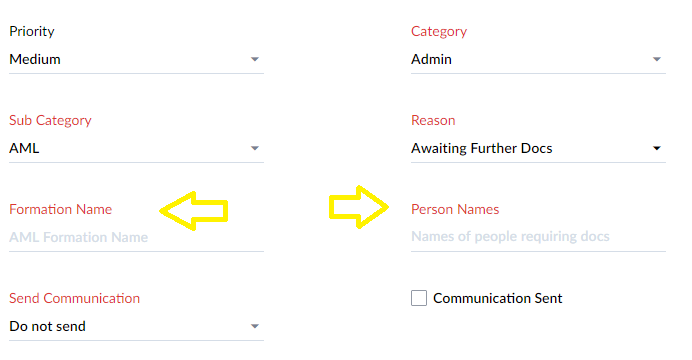Open the Send Communication dropdown arrow
The image size is (692, 360).
click(x=255, y=326)
